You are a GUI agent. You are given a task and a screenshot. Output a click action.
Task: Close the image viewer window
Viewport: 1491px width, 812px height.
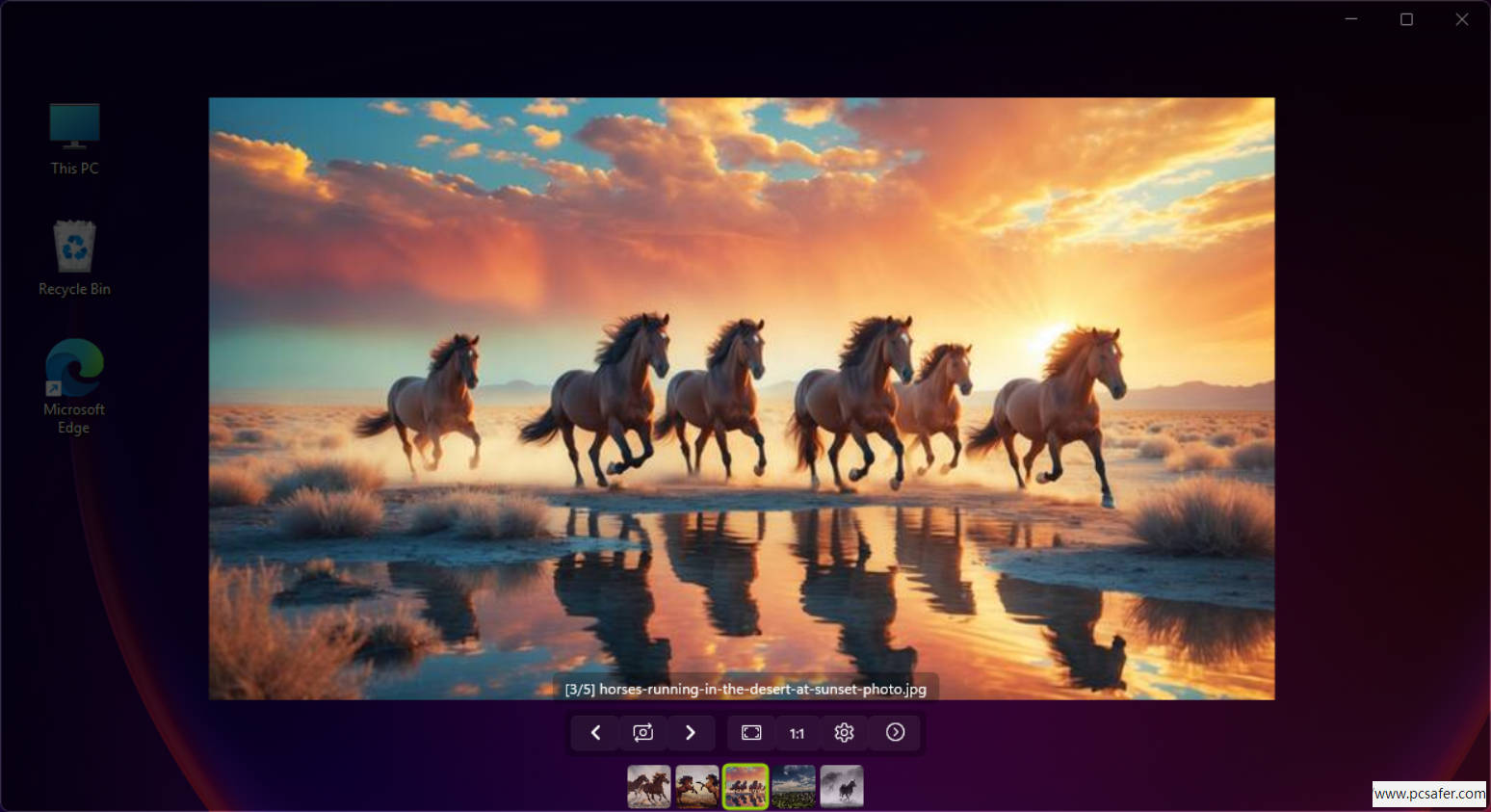click(x=1461, y=19)
